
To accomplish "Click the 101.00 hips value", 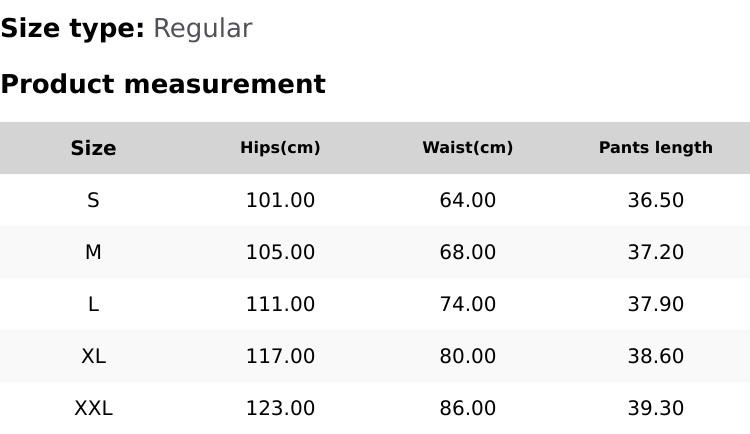I will pos(280,200).
